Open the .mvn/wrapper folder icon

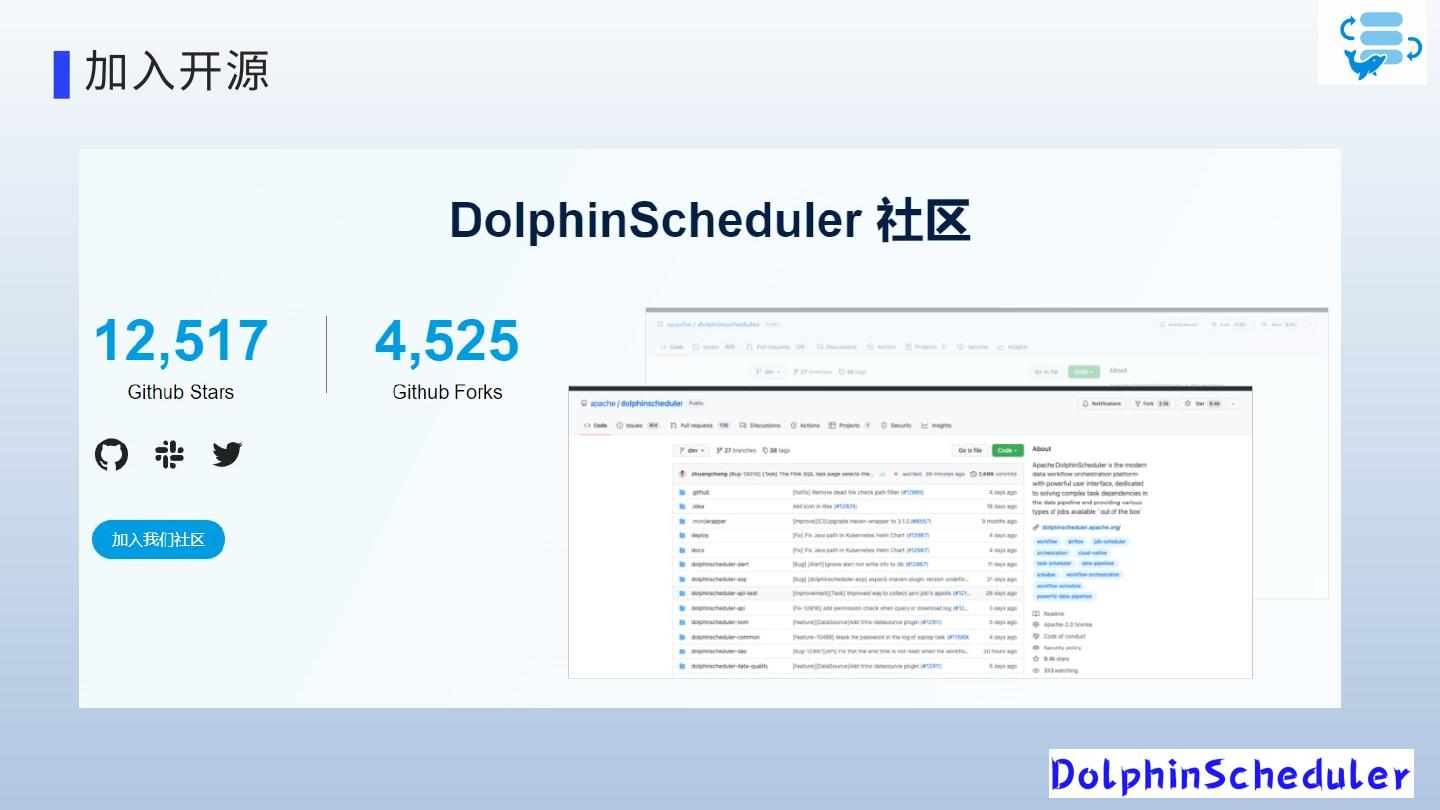682,521
